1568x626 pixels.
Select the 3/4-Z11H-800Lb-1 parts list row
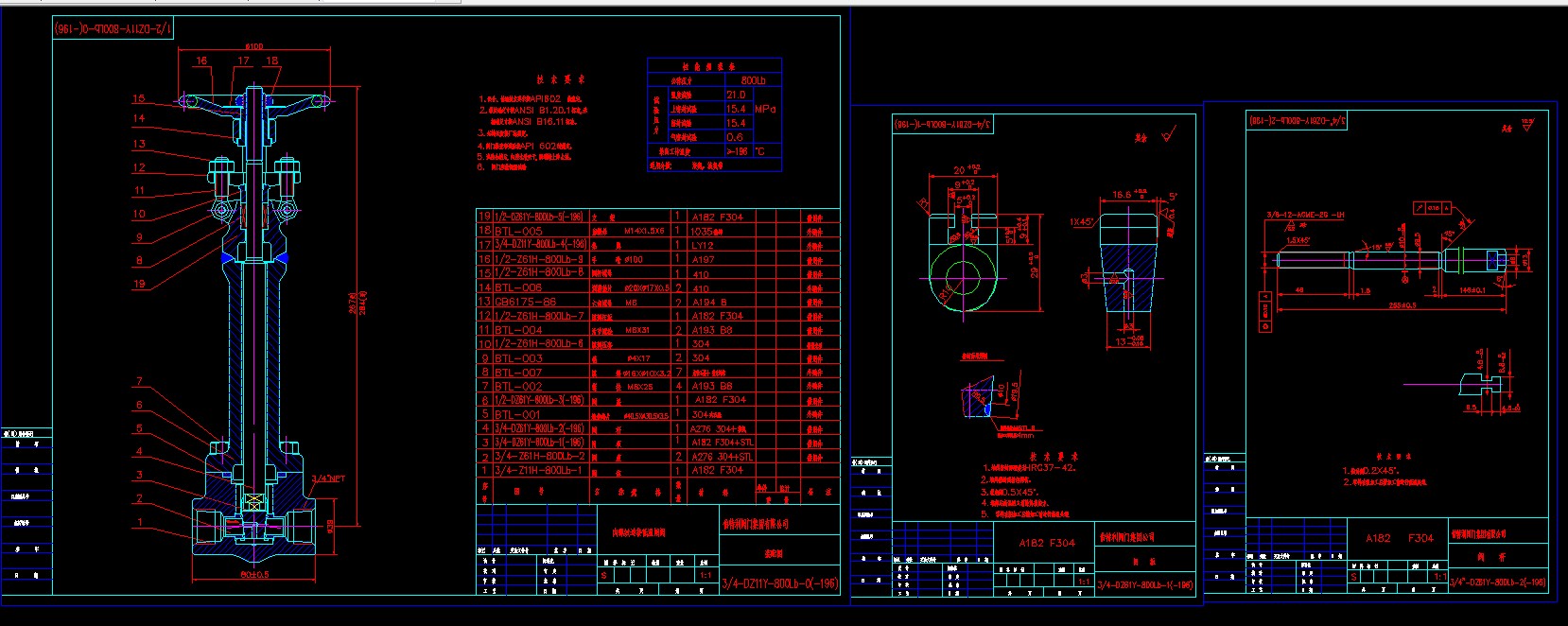pyautogui.click(x=538, y=470)
